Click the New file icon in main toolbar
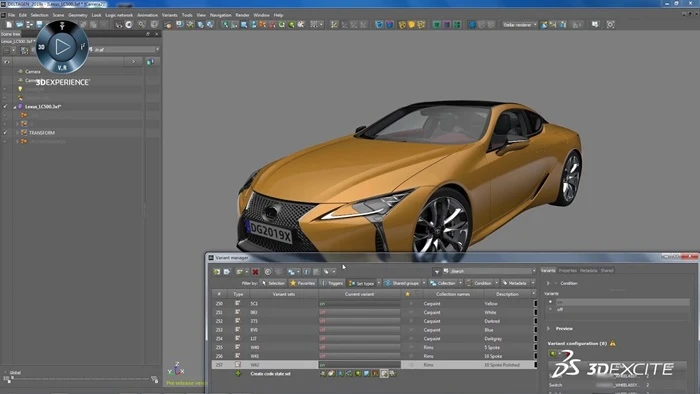Screen dimensions: 700x394 [x=9, y=25]
